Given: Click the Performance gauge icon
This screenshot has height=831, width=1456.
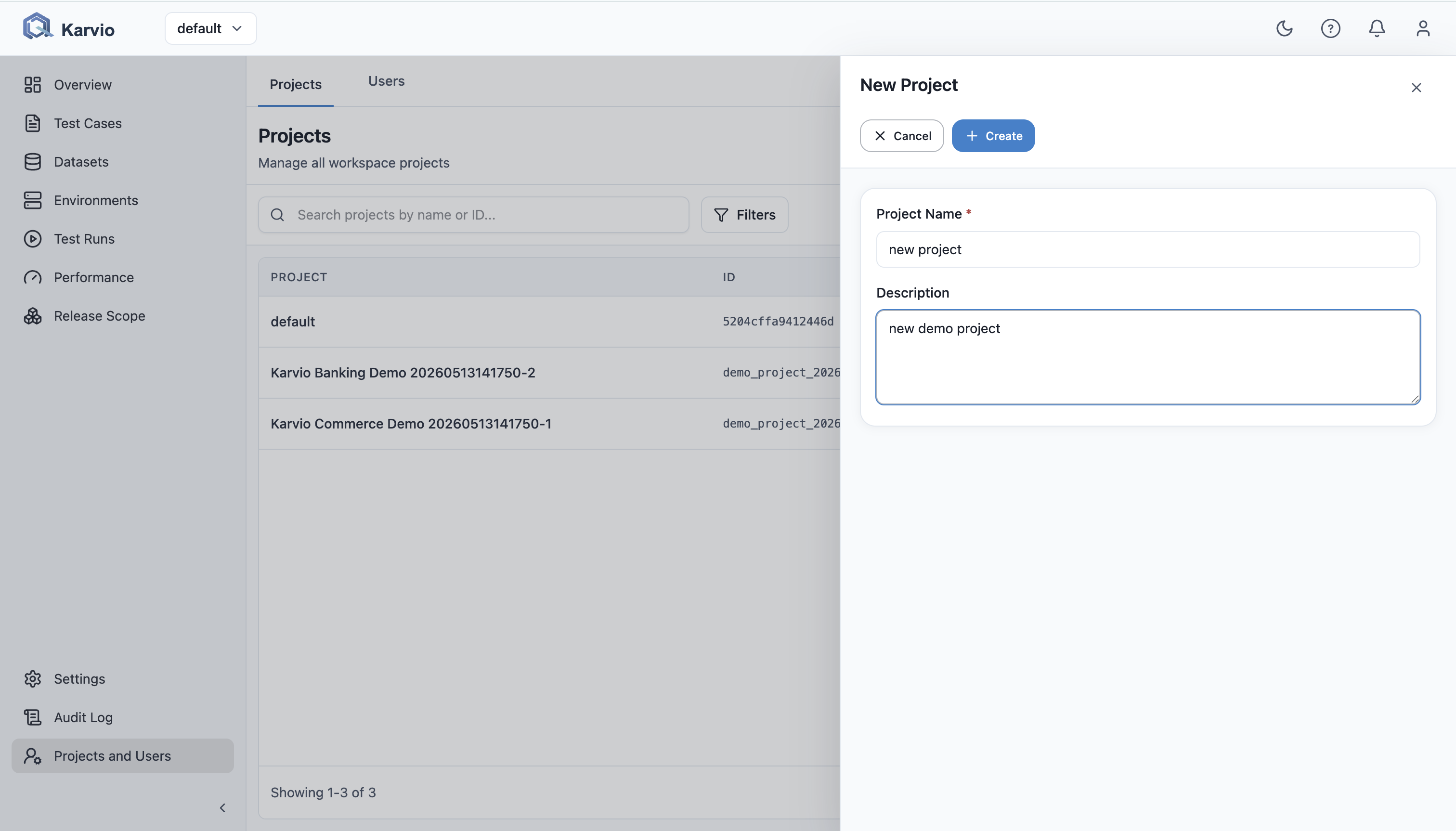Looking at the screenshot, I should click(x=33, y=277).
